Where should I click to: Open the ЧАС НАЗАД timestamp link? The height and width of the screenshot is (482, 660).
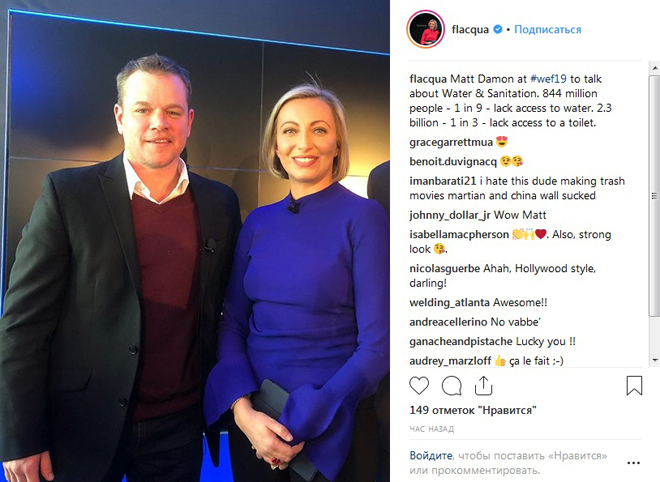431,429
